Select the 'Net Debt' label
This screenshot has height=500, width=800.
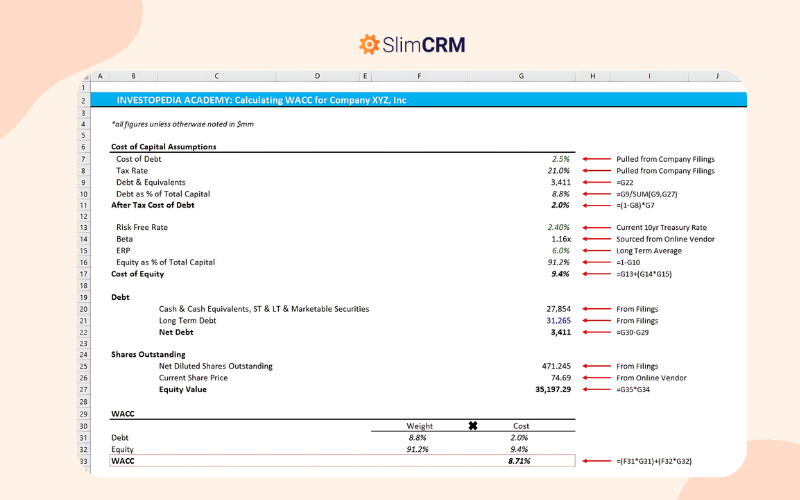176,332
